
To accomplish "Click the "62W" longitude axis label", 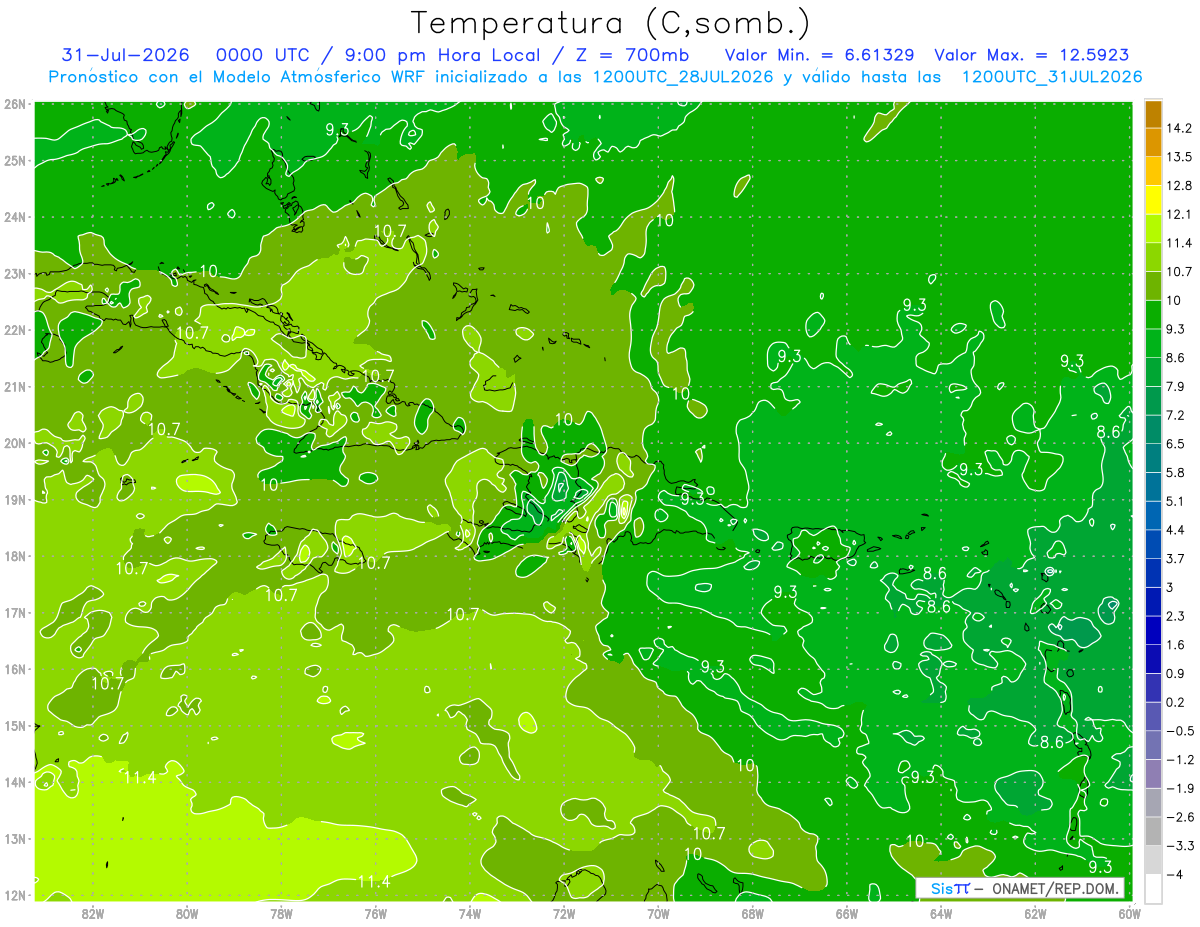I will 1035,913.
